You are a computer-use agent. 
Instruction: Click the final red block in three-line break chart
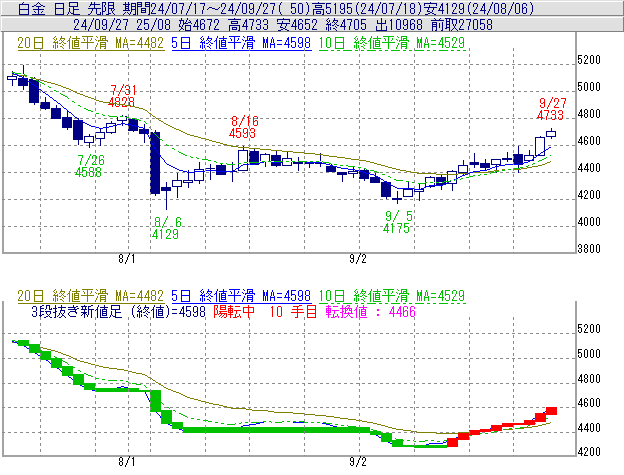(552, 411)
